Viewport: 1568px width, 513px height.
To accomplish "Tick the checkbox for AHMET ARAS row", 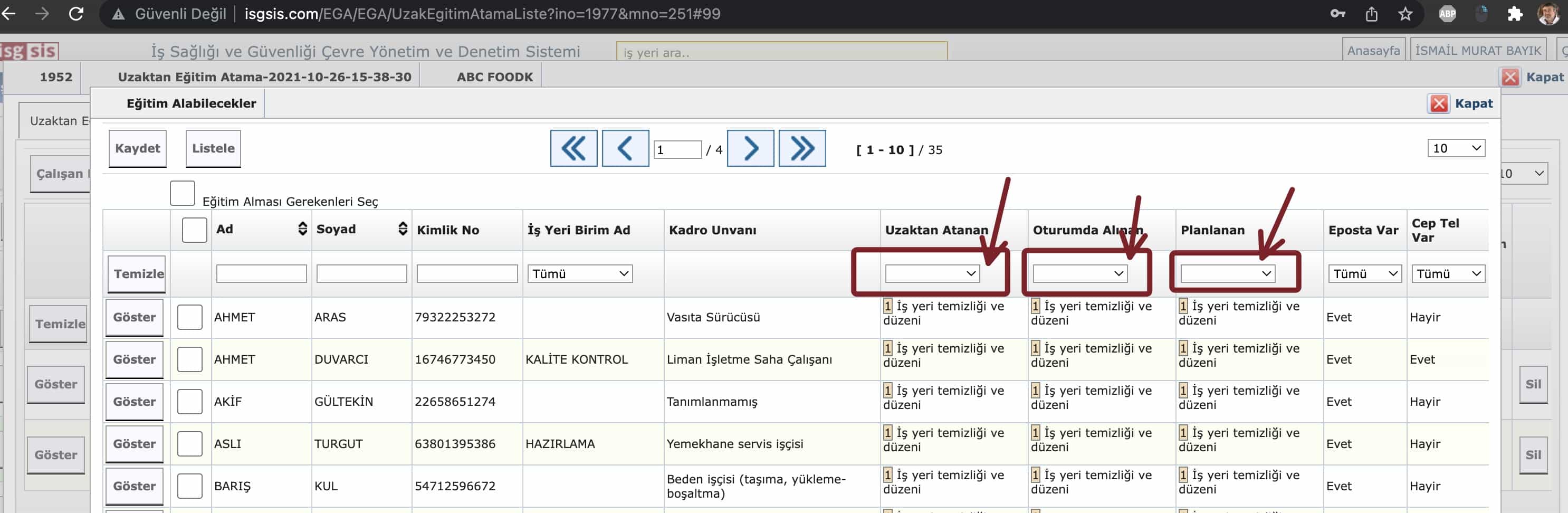I will pos(189,317).
